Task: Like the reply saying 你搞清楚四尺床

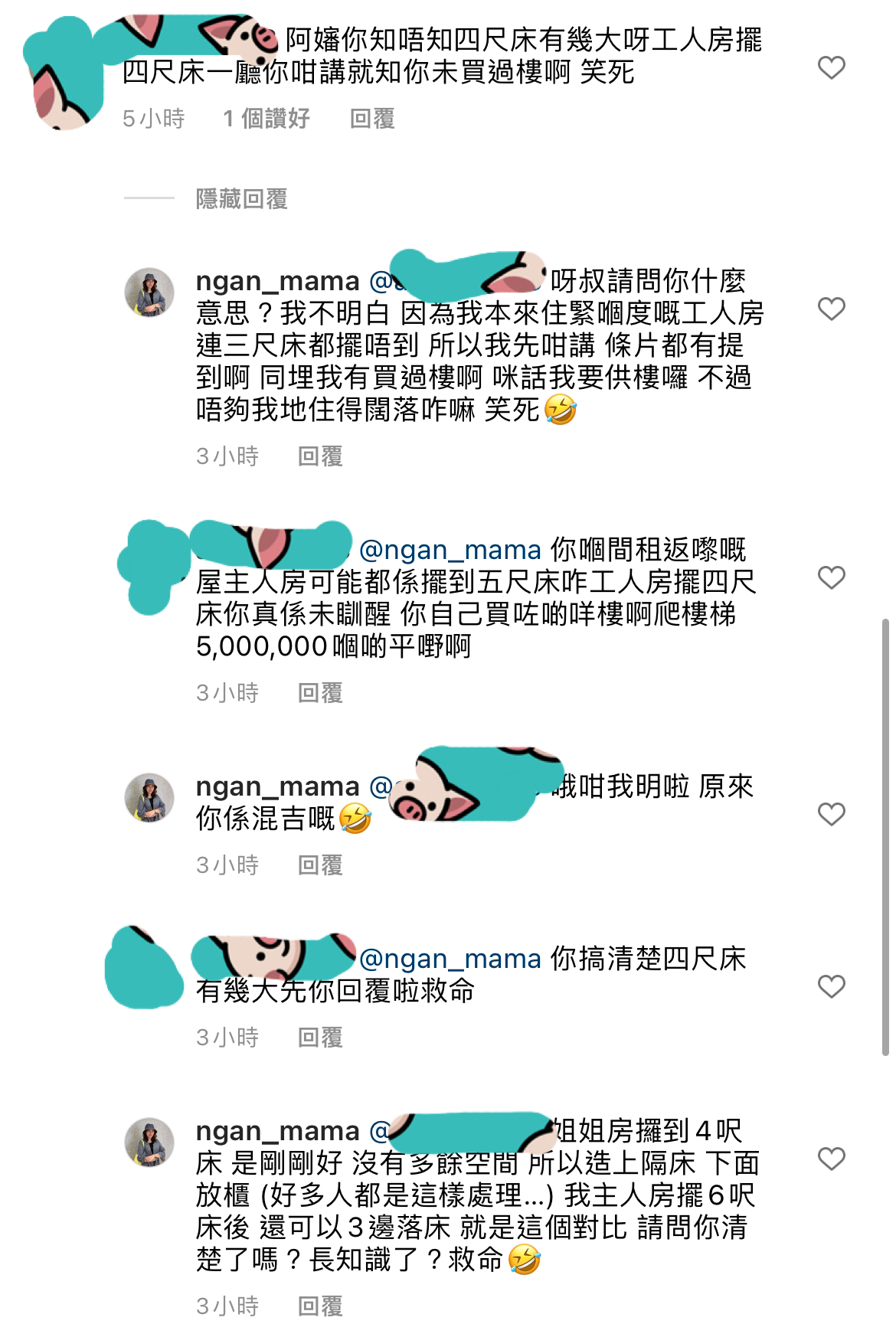Action: [x=831, y=986]
